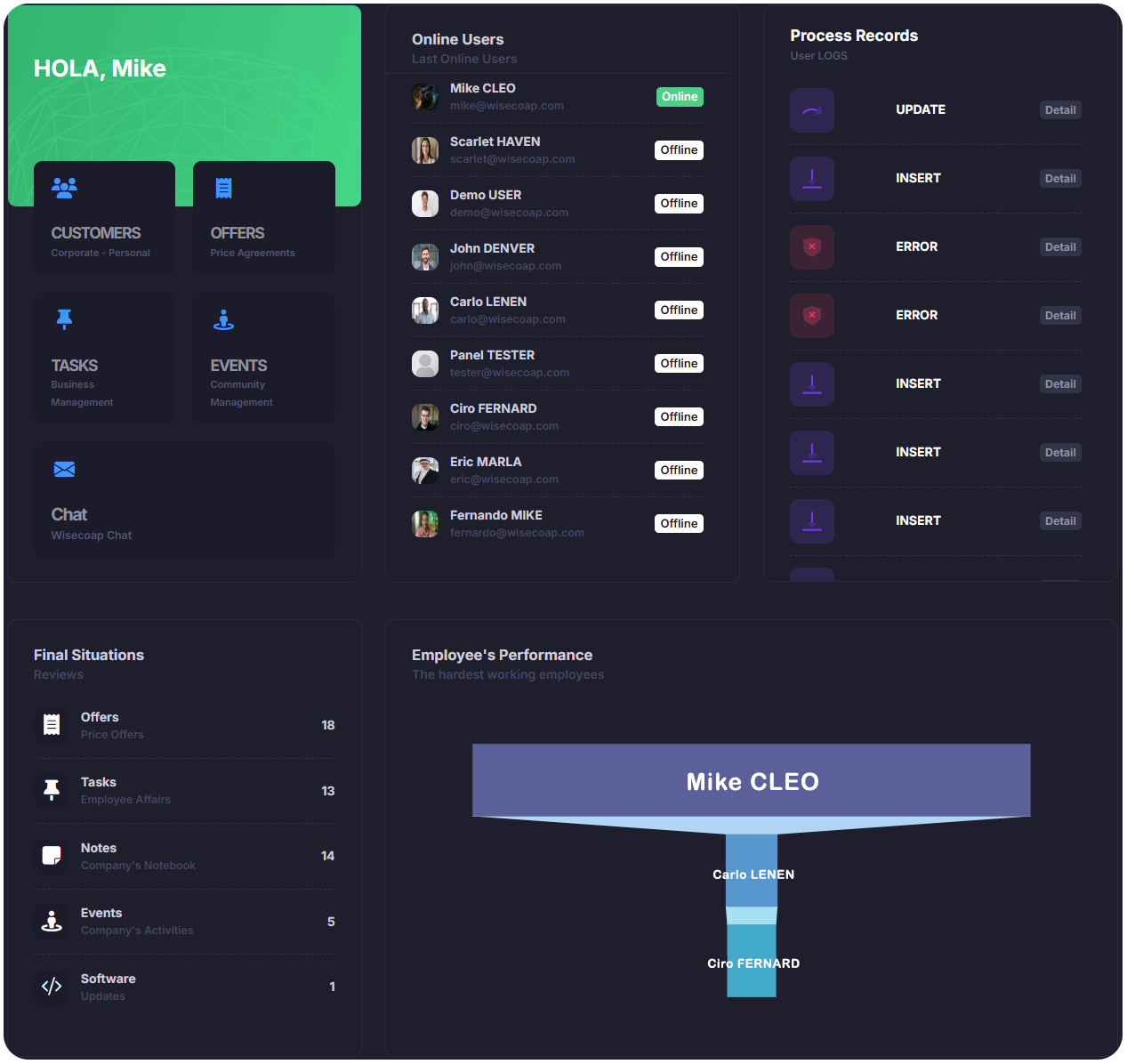Open Detail for the UPDATE record
Viewport: 1127px width, 1064px height.
point(1059,110)
